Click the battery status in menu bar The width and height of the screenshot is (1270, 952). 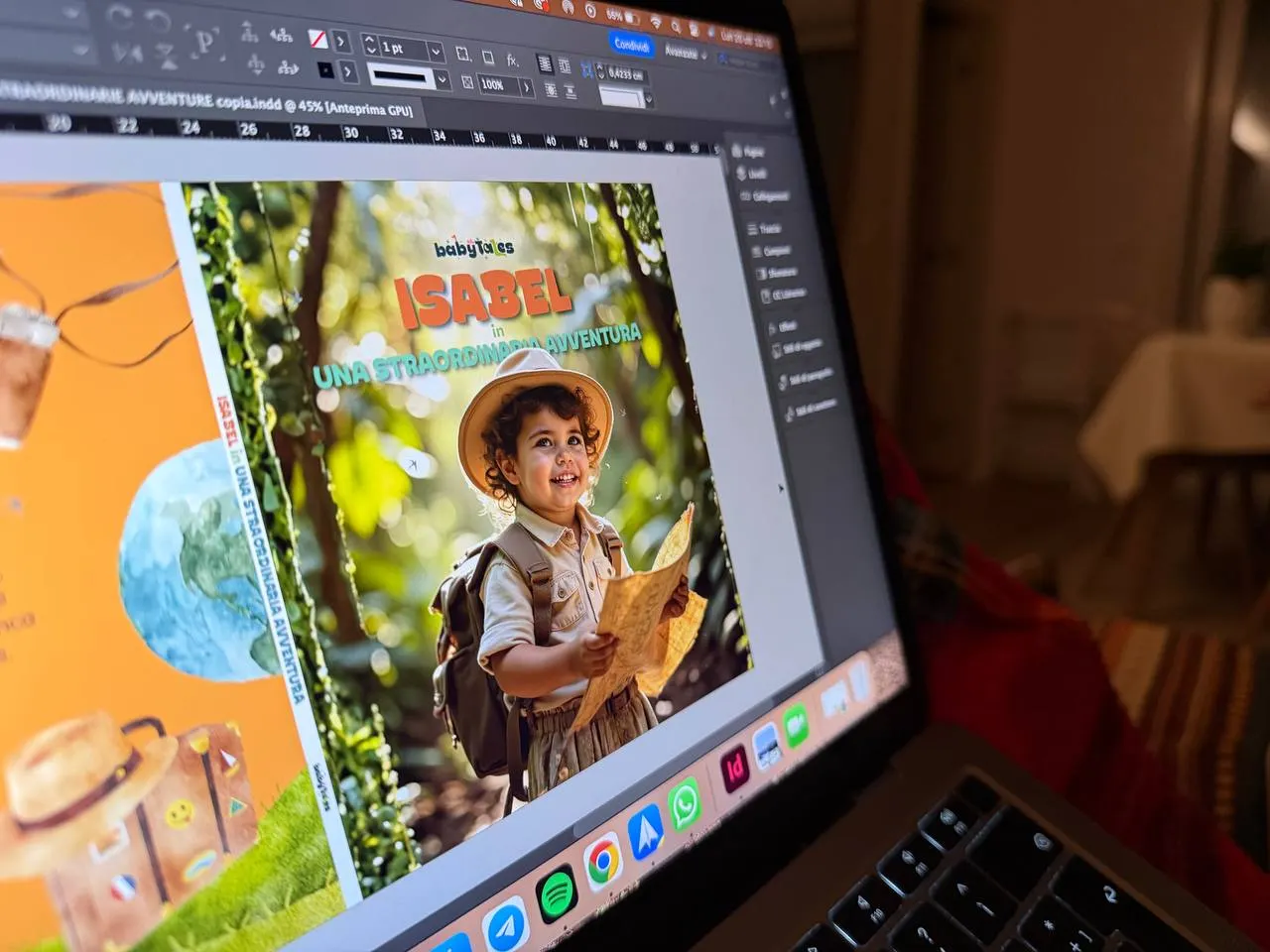coord(622,16)
